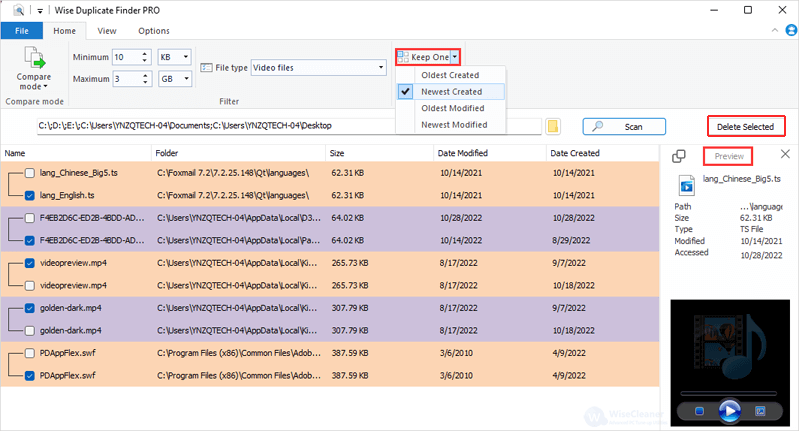Click the C:\Foxmail folder path of lang_English.ts
Screen dimensions: 799x431
[233, 196]
